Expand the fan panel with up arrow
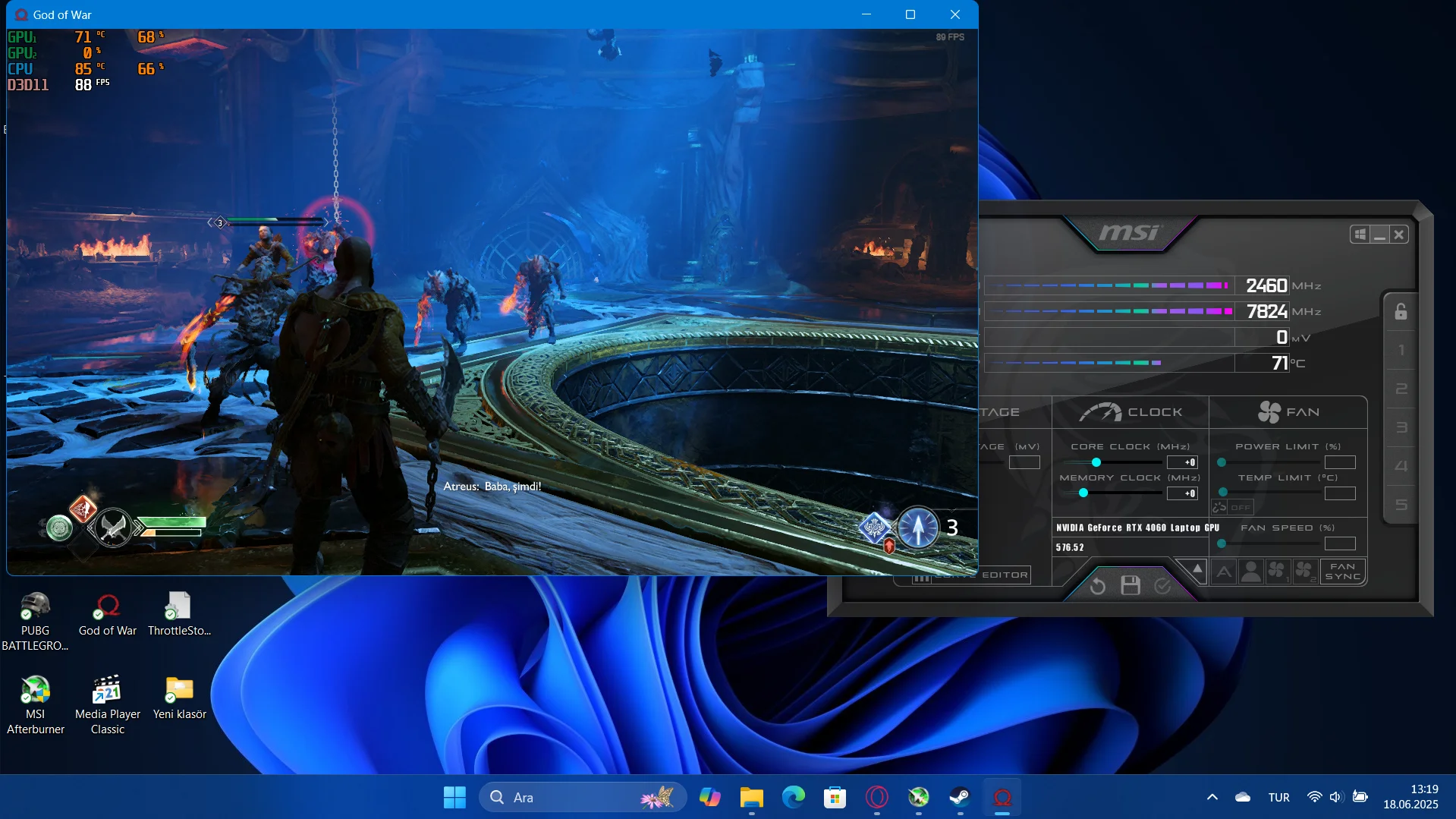 (x=1197, y=569)
